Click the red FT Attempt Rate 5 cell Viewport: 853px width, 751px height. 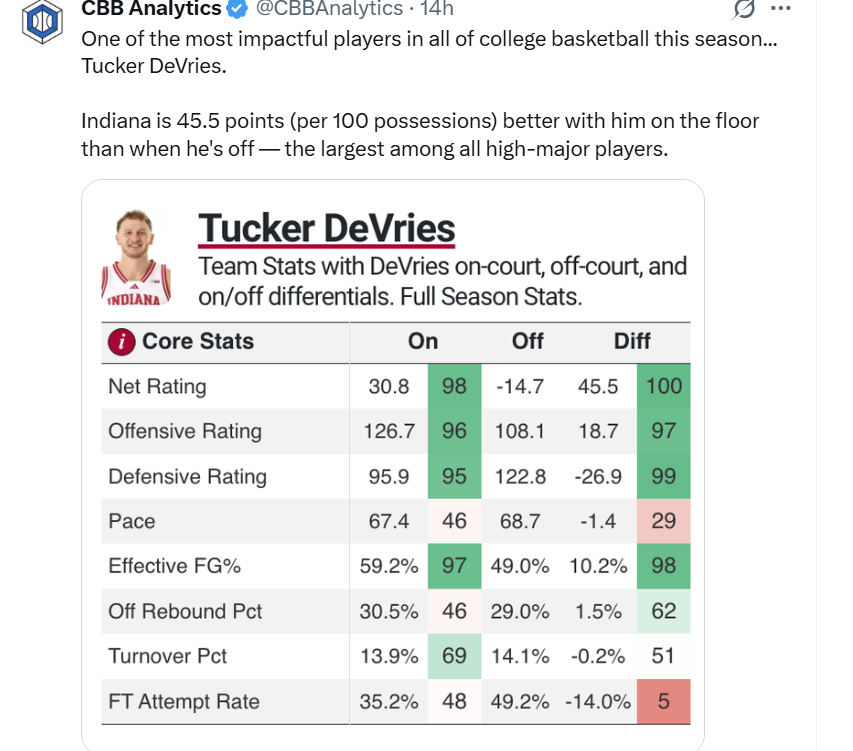[664, 701]
